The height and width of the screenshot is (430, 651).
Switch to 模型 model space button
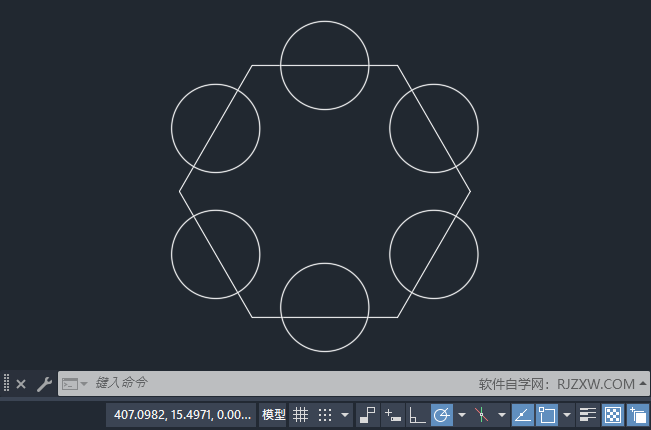click(x=274, y=415)
